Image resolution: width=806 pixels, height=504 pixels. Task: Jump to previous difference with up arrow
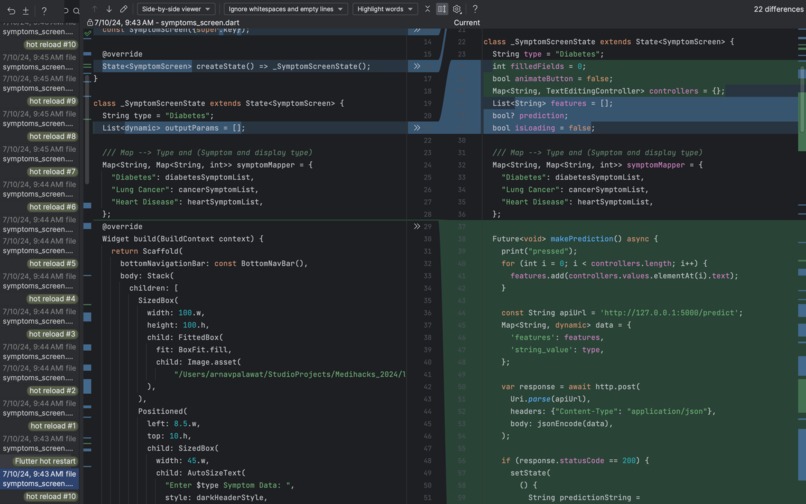[95, 9]
